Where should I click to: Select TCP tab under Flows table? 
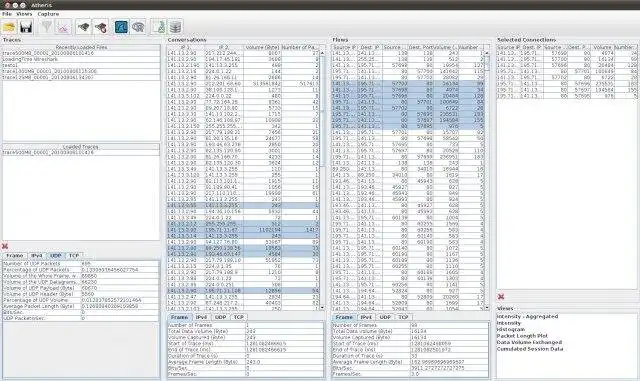tap(403, 317)
